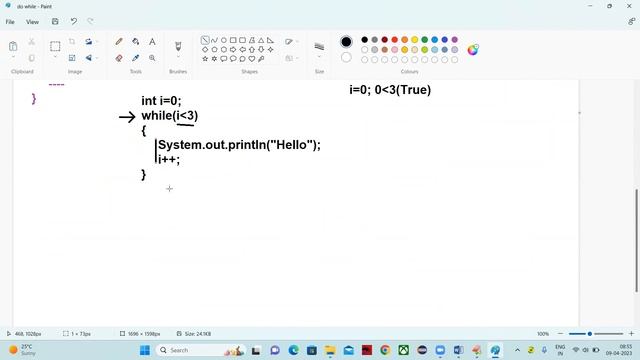The image size is (640, 360).
Task: Select the Text tool
Action: tap(152, 42)
